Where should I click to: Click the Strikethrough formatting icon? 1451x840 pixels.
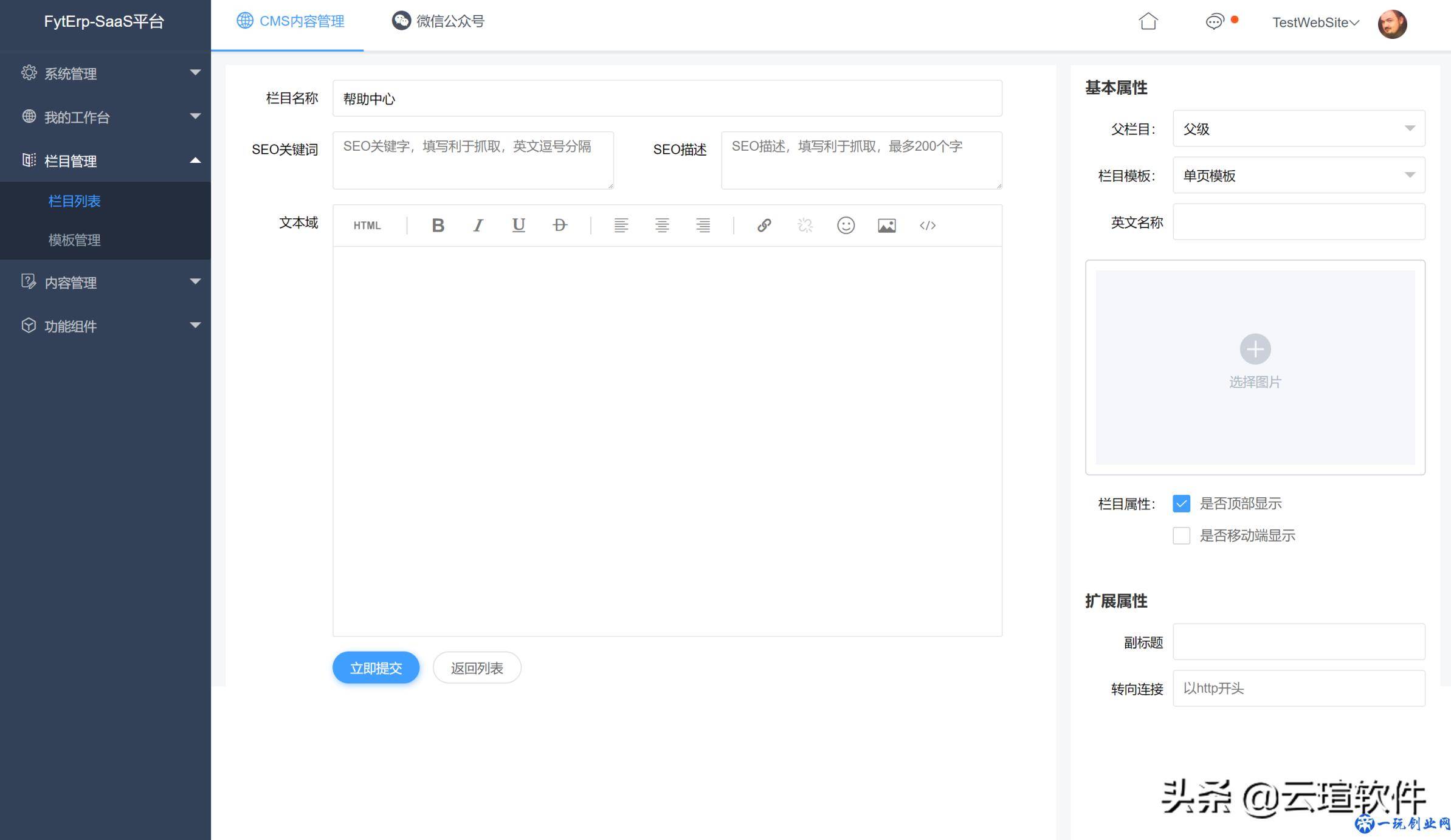(x=560, y=225)
